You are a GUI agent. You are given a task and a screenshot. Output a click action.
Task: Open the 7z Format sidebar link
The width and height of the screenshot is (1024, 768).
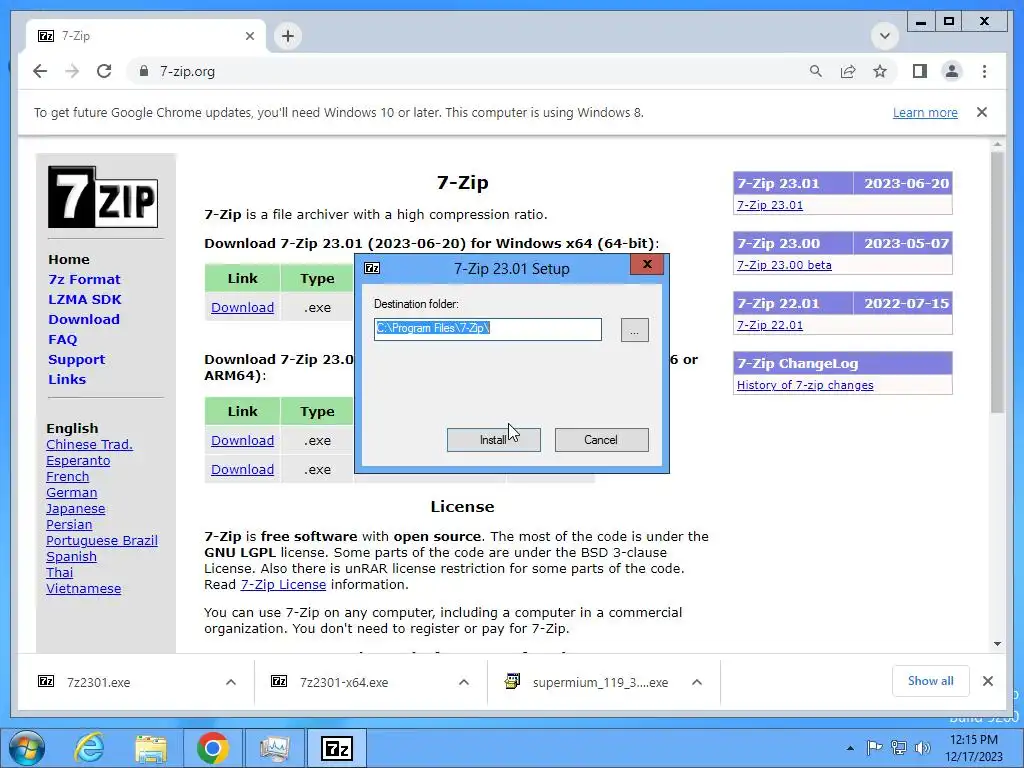tap(84, 280)
